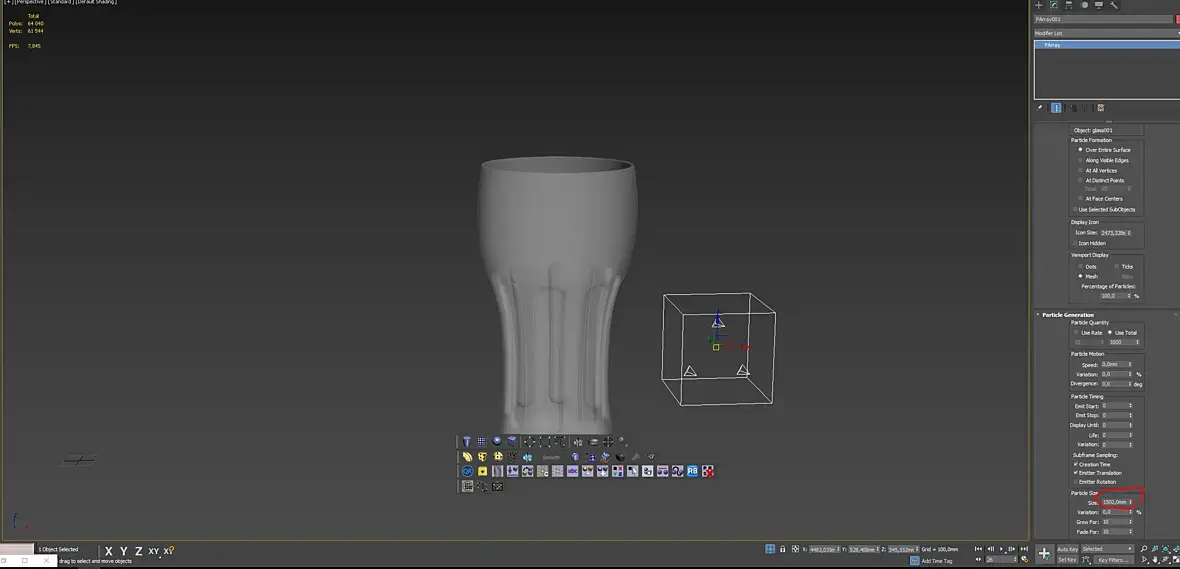Select the Pan View hand tool

(x=1155, y=560)
